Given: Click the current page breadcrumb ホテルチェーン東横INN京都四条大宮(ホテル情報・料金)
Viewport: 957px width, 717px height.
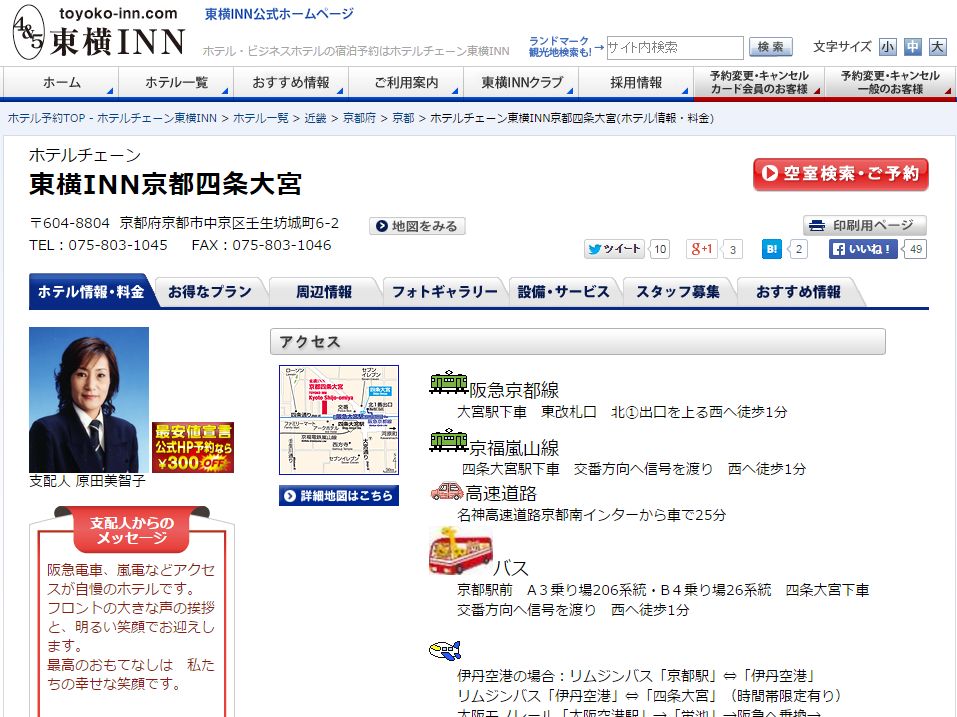Looking at the screenshot, I should click(x=572, y=118).
